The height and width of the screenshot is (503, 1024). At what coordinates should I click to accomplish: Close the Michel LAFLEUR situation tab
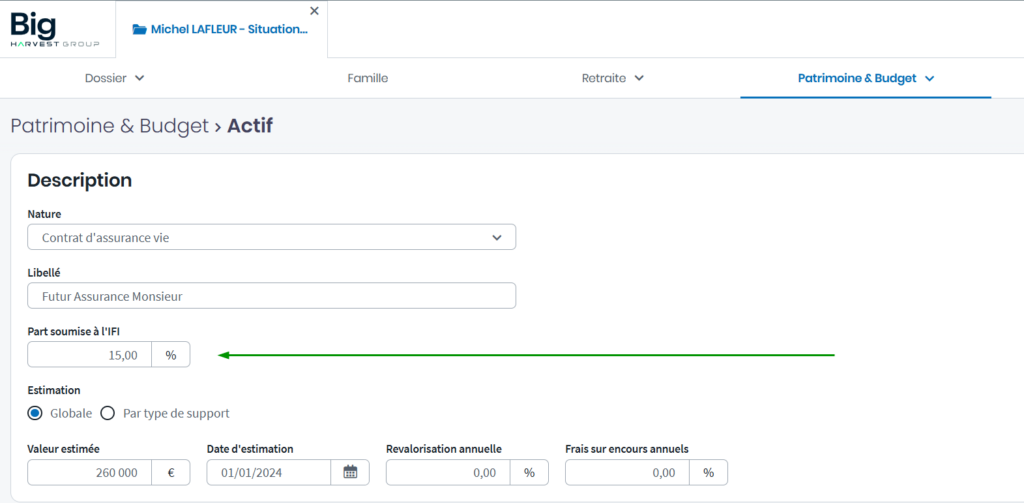tap(314, 11)
